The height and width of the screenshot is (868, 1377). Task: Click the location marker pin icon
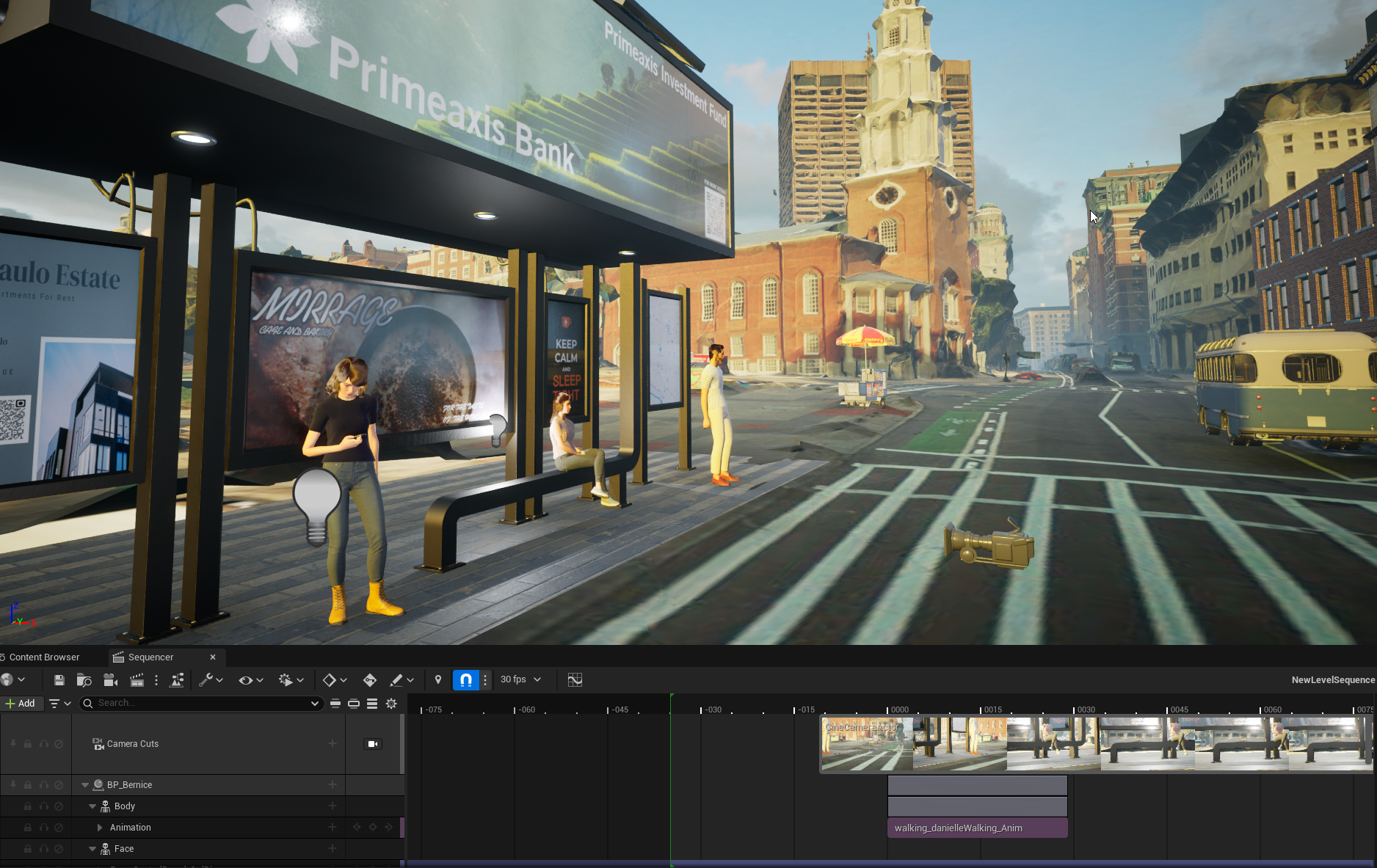click(438, 680)
